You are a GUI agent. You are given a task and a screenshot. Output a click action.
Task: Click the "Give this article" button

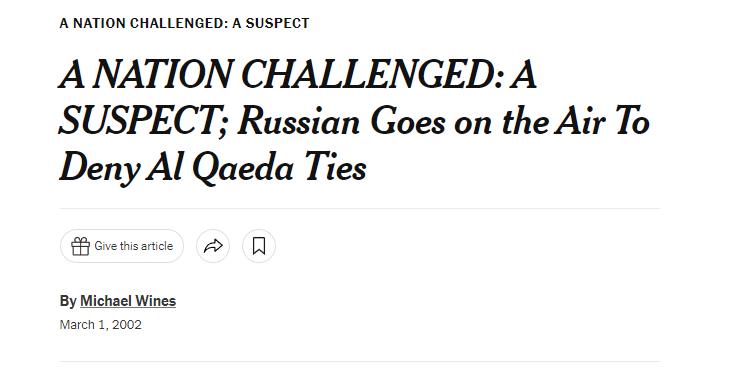122,246
